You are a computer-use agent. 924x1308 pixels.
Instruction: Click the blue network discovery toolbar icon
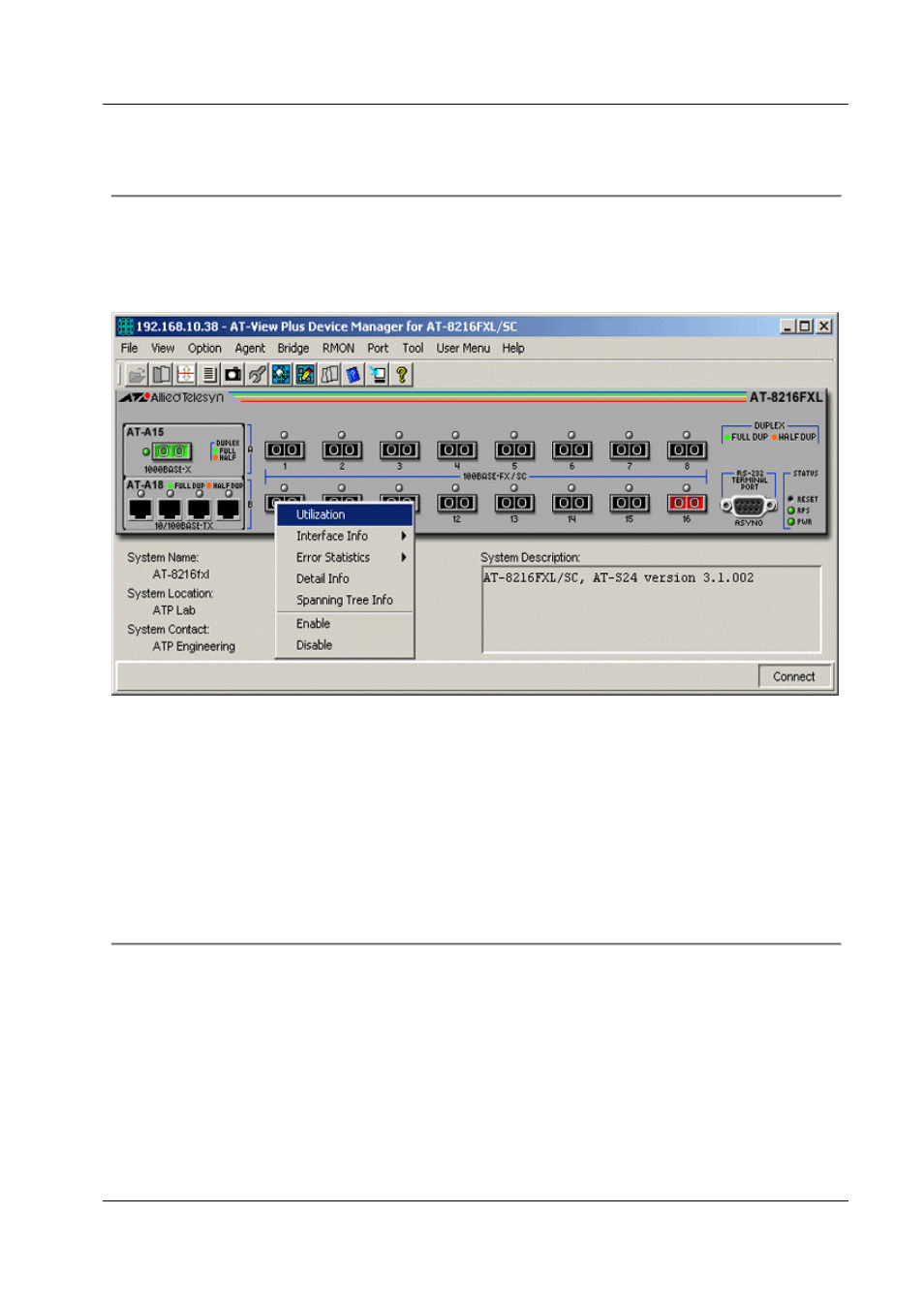[x=281, y=374]
